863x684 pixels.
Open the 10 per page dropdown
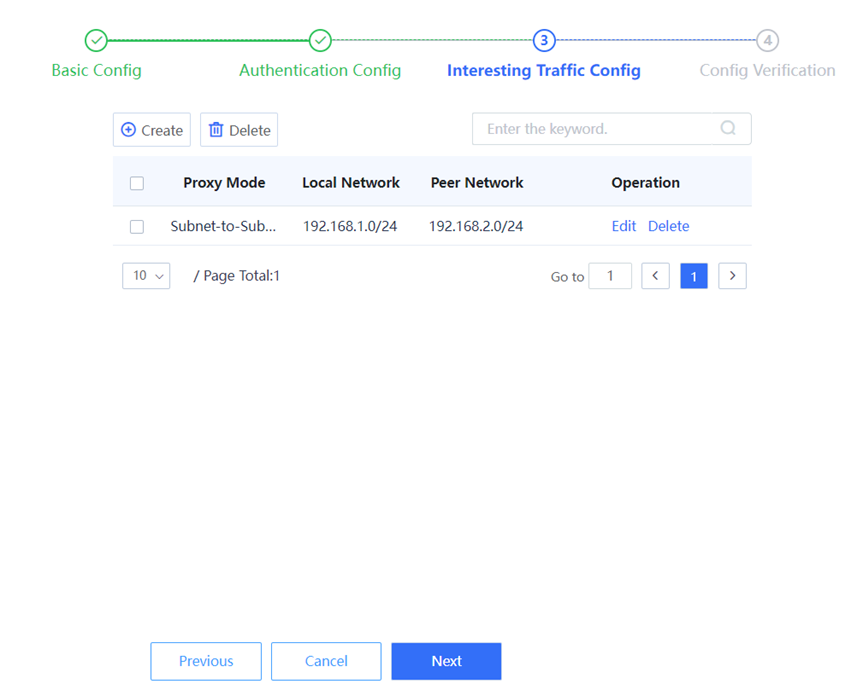coord(146,276)
